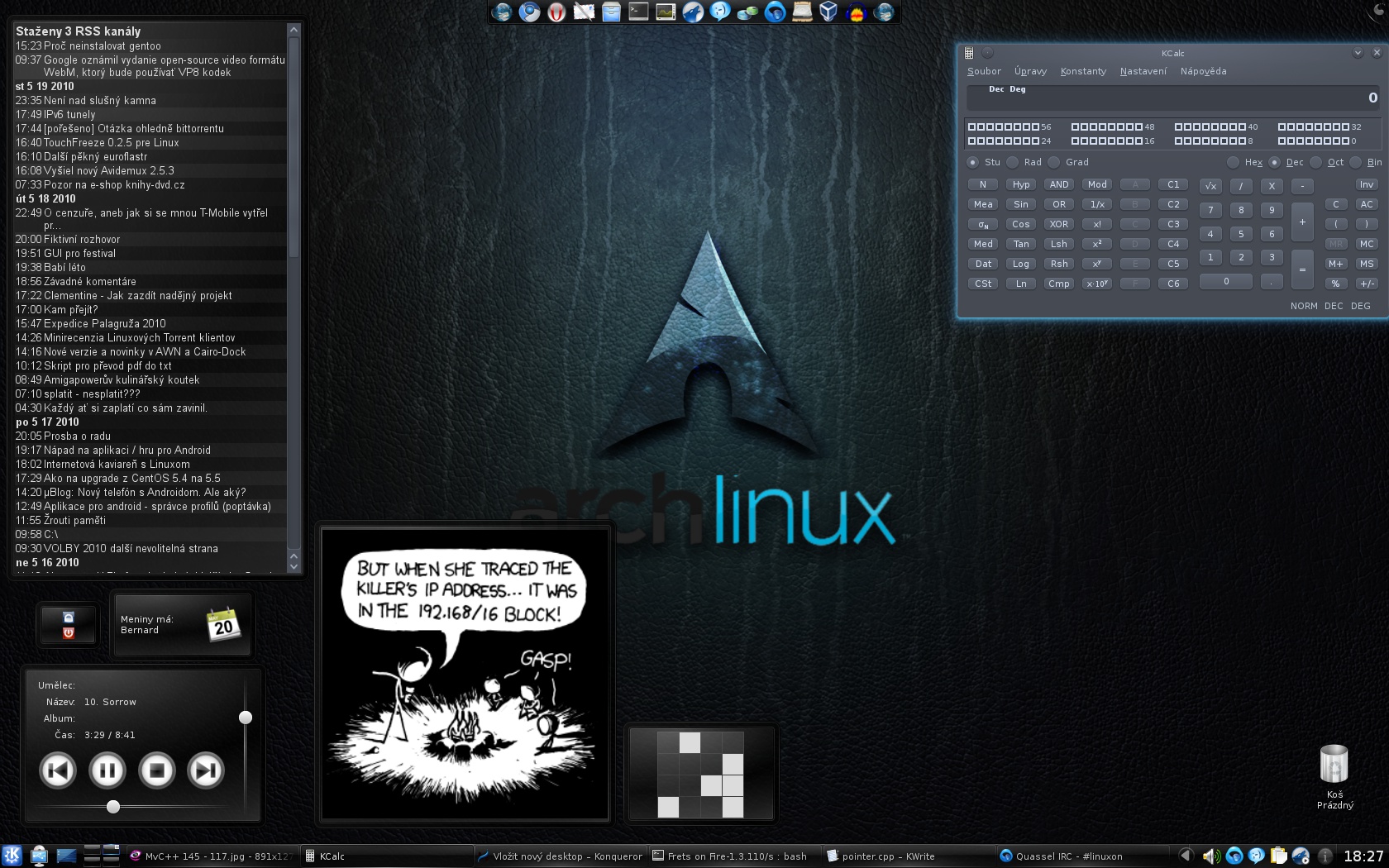This screenshot has height=868, width=1389.
Task: Switch to Konqueror taskbar entry
Action: [x=560, y=856]
